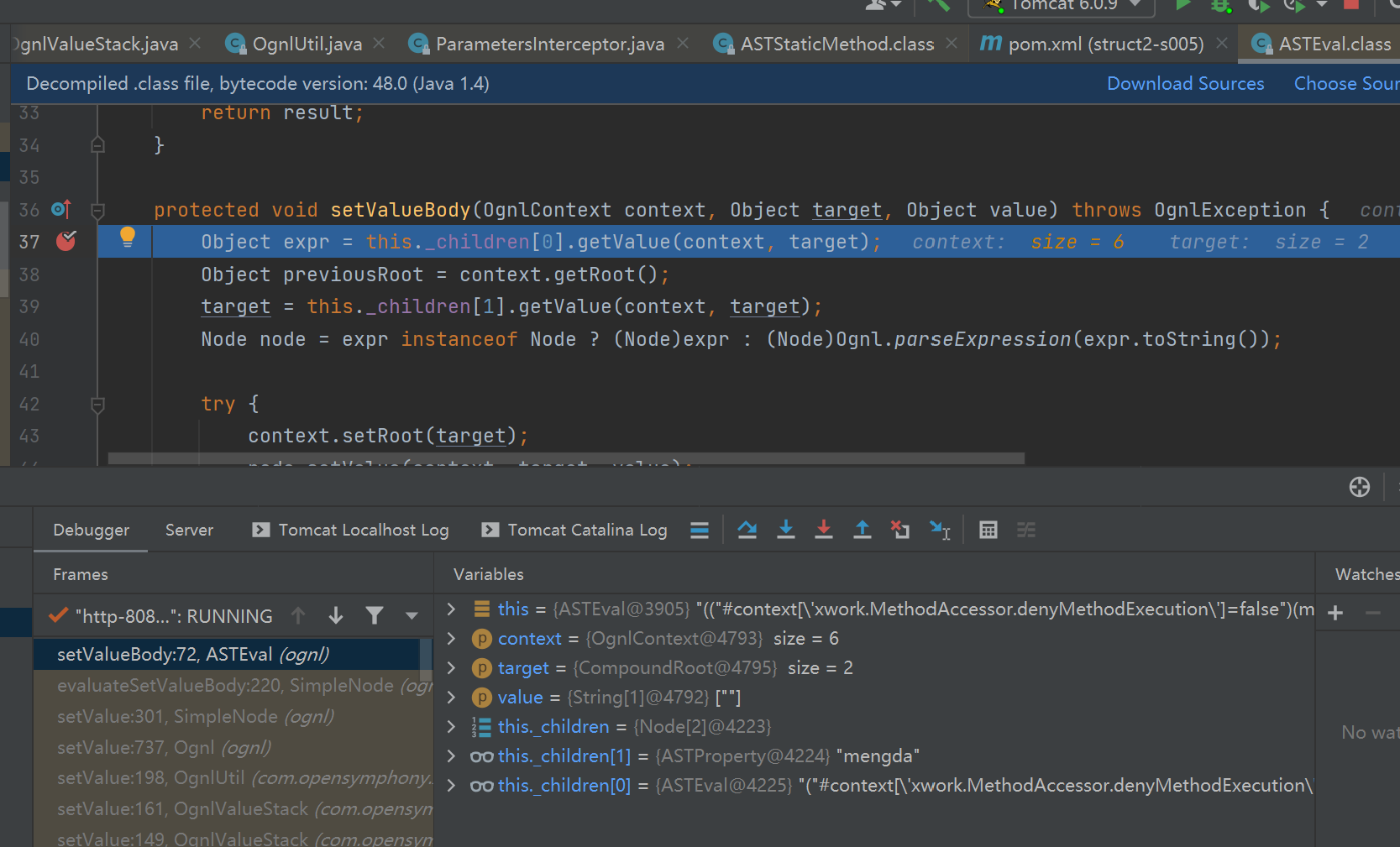1400x847 pixels.
Task: Select frame setValue:198, OgnlUtil
Action: (227, 778)
